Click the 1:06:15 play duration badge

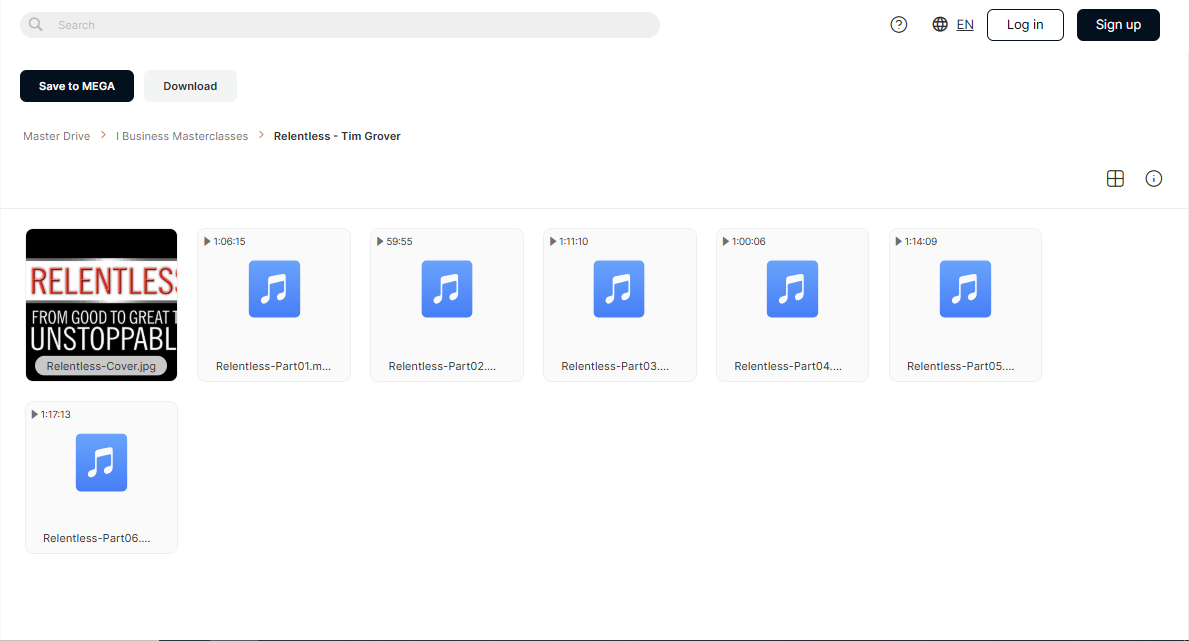coord(224,241)
